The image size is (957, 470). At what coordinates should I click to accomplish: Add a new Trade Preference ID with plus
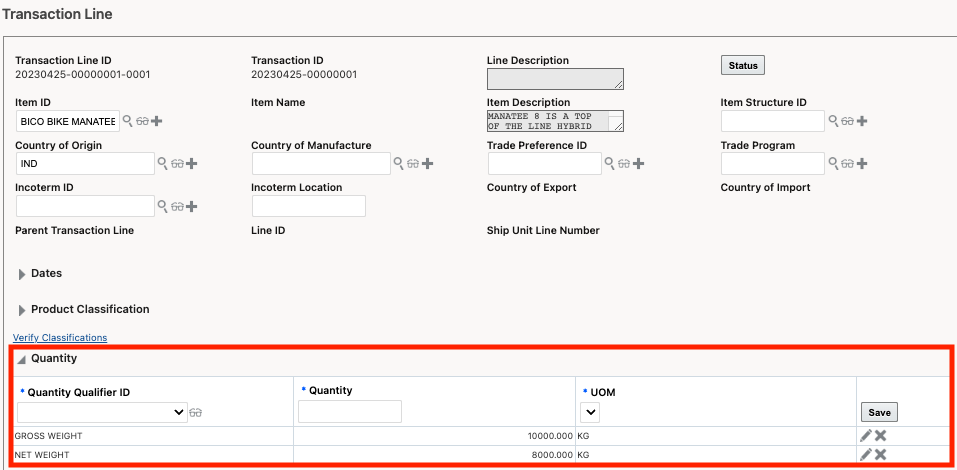point(638,163)
